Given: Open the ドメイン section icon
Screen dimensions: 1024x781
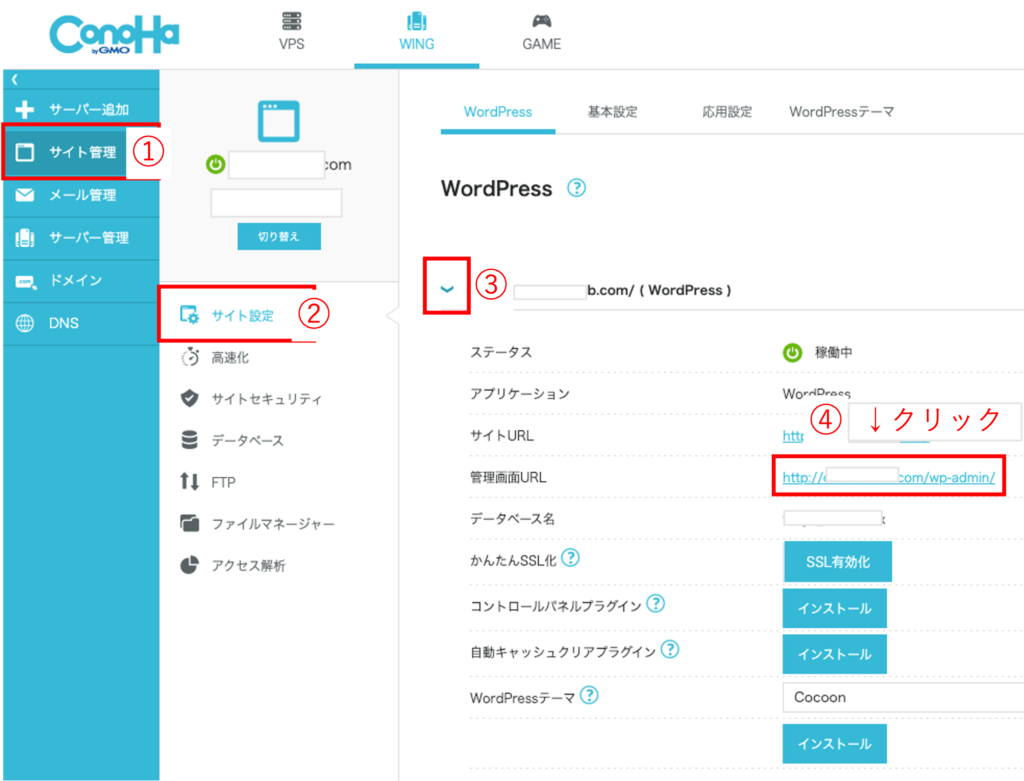Looking at the screenshot, I should coord(26,281).
